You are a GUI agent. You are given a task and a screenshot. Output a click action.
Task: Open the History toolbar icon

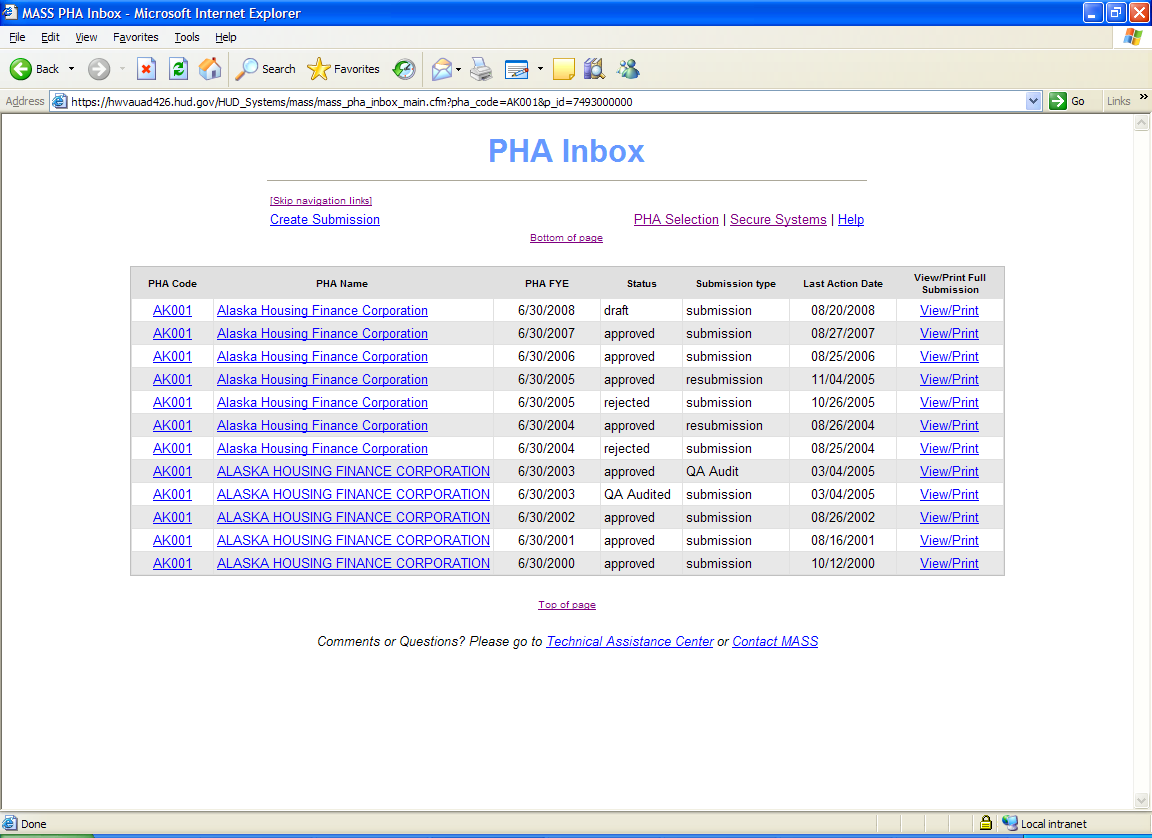point(403,69)
